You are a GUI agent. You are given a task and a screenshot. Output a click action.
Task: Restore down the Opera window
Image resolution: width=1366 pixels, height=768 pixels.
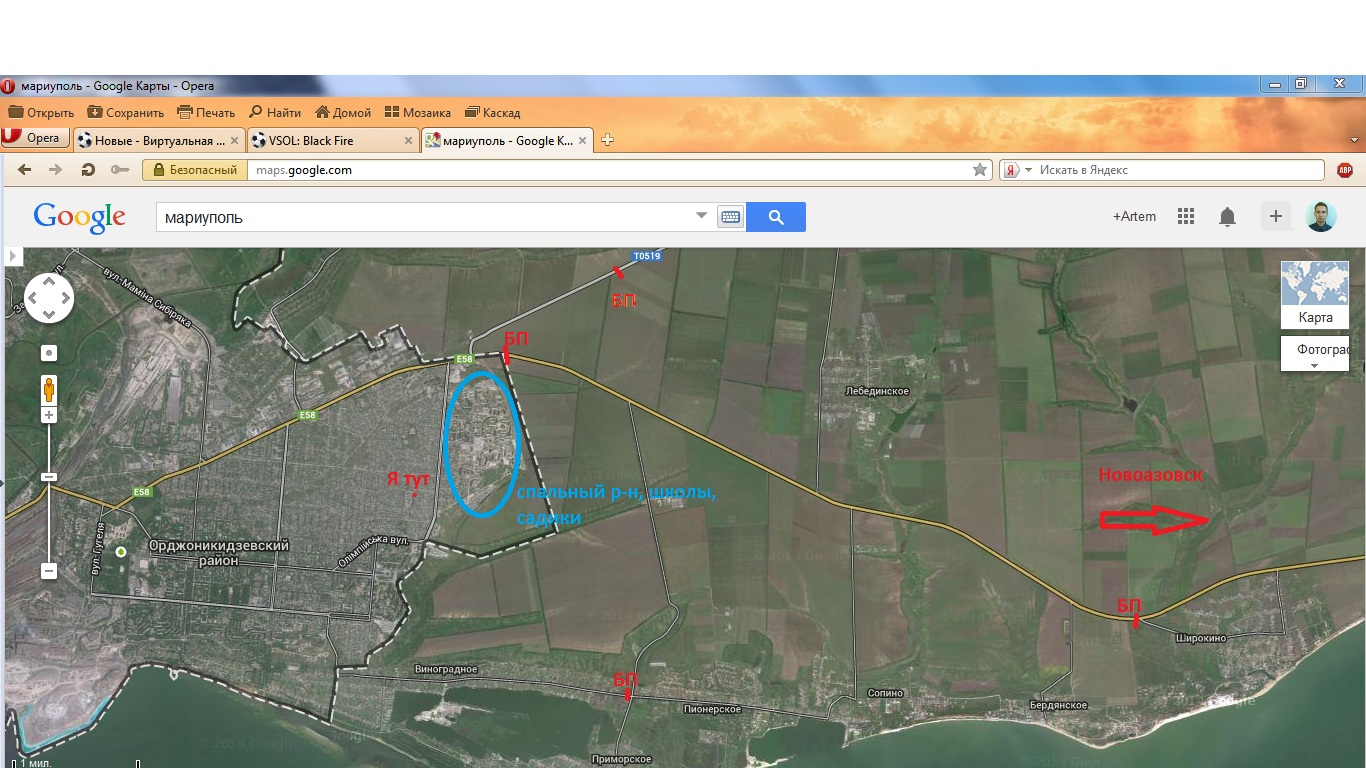pos(1300,85)
